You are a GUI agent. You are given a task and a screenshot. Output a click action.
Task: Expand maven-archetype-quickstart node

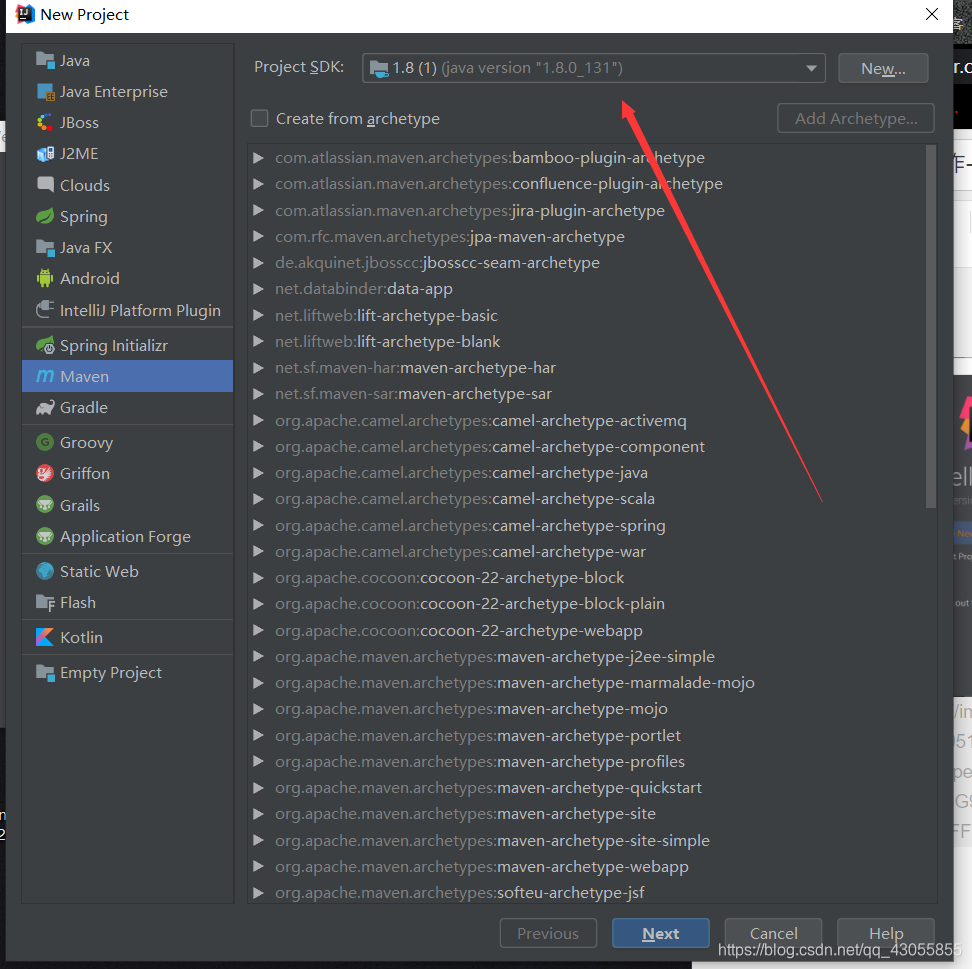pos(258,788)
